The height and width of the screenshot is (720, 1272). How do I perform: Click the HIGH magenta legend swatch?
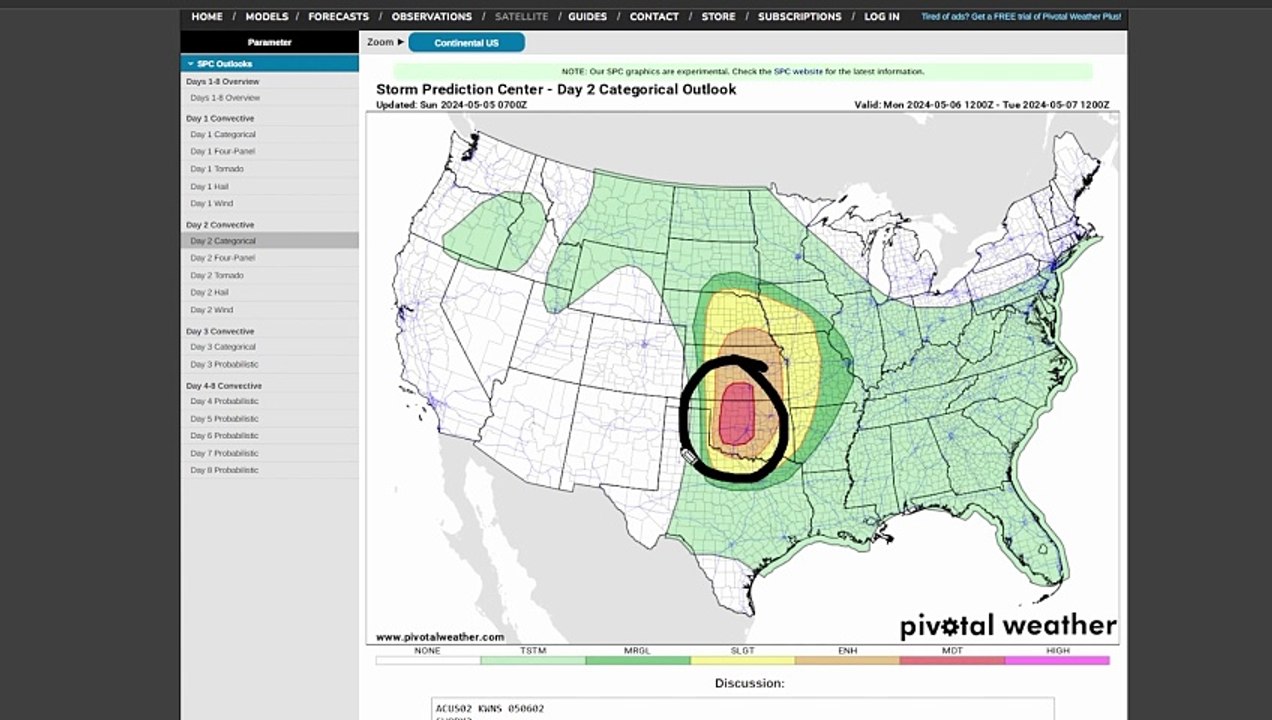point(1057,660)
